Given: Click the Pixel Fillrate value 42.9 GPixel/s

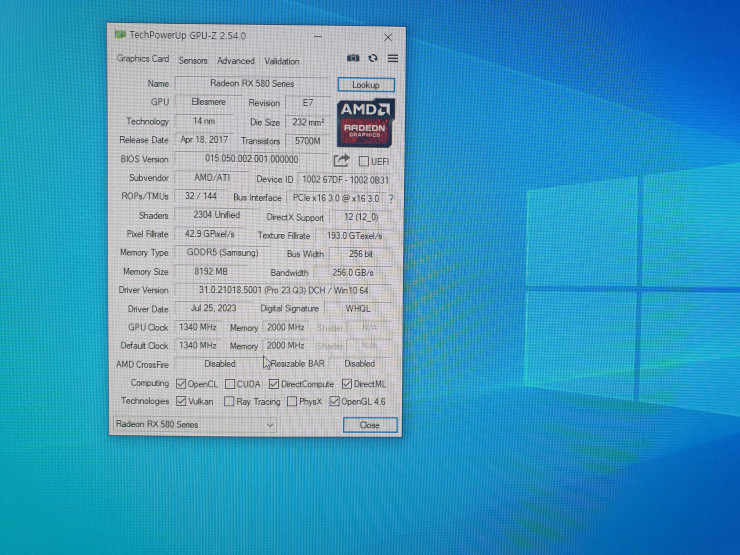Looking at the screenshot, I should point(210,234).
